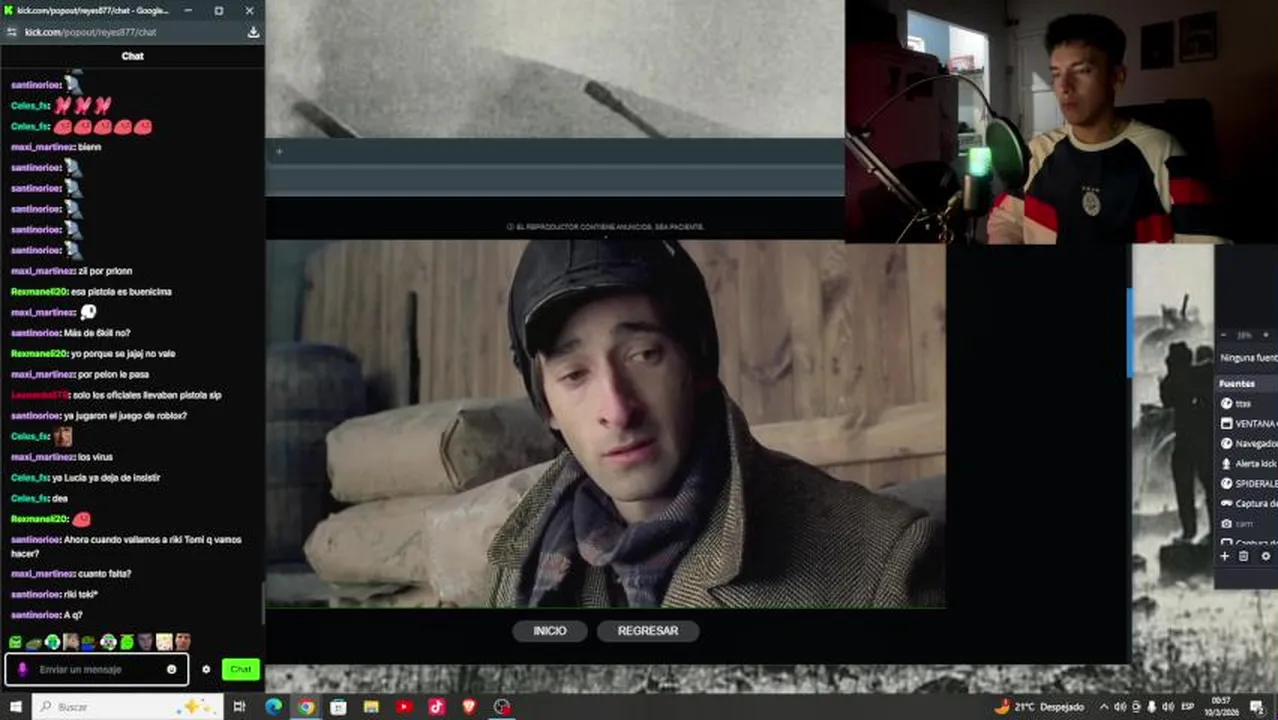Viewport: 1278px width, 720px height.
Task: Click the 'Ninguna fuente' label in OBS
Action: [1249, 357]
